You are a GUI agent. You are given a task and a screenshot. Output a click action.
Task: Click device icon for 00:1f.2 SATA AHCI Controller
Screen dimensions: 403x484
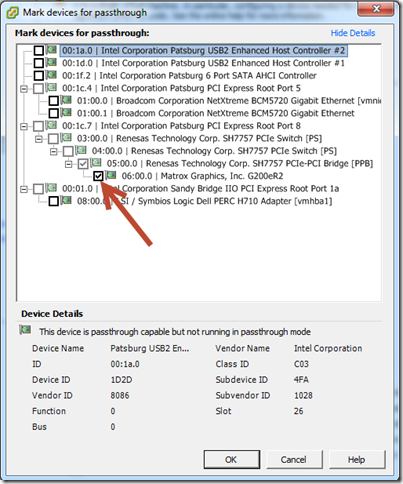click(x=51, y=75)
